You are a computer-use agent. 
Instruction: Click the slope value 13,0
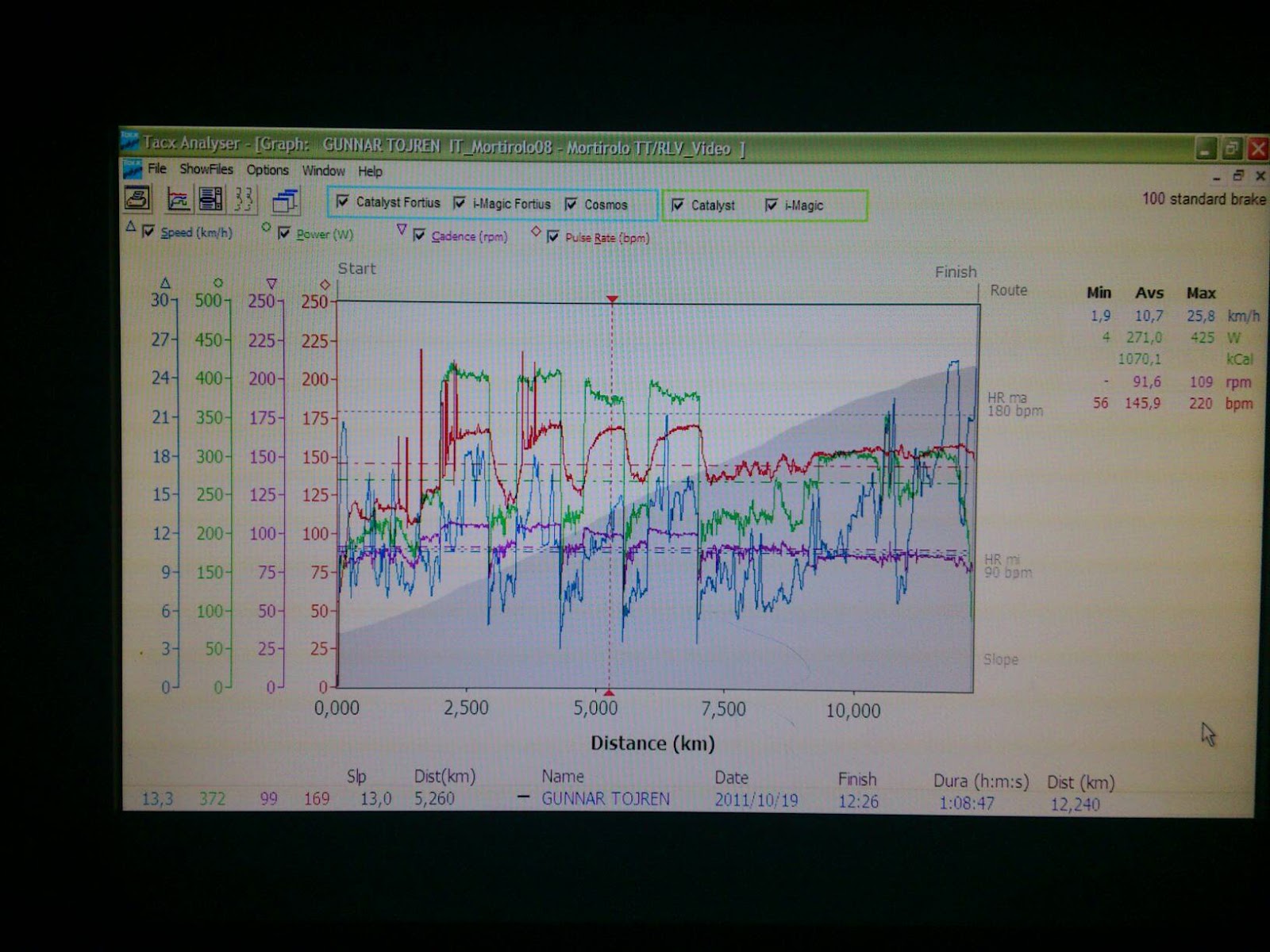376,798
